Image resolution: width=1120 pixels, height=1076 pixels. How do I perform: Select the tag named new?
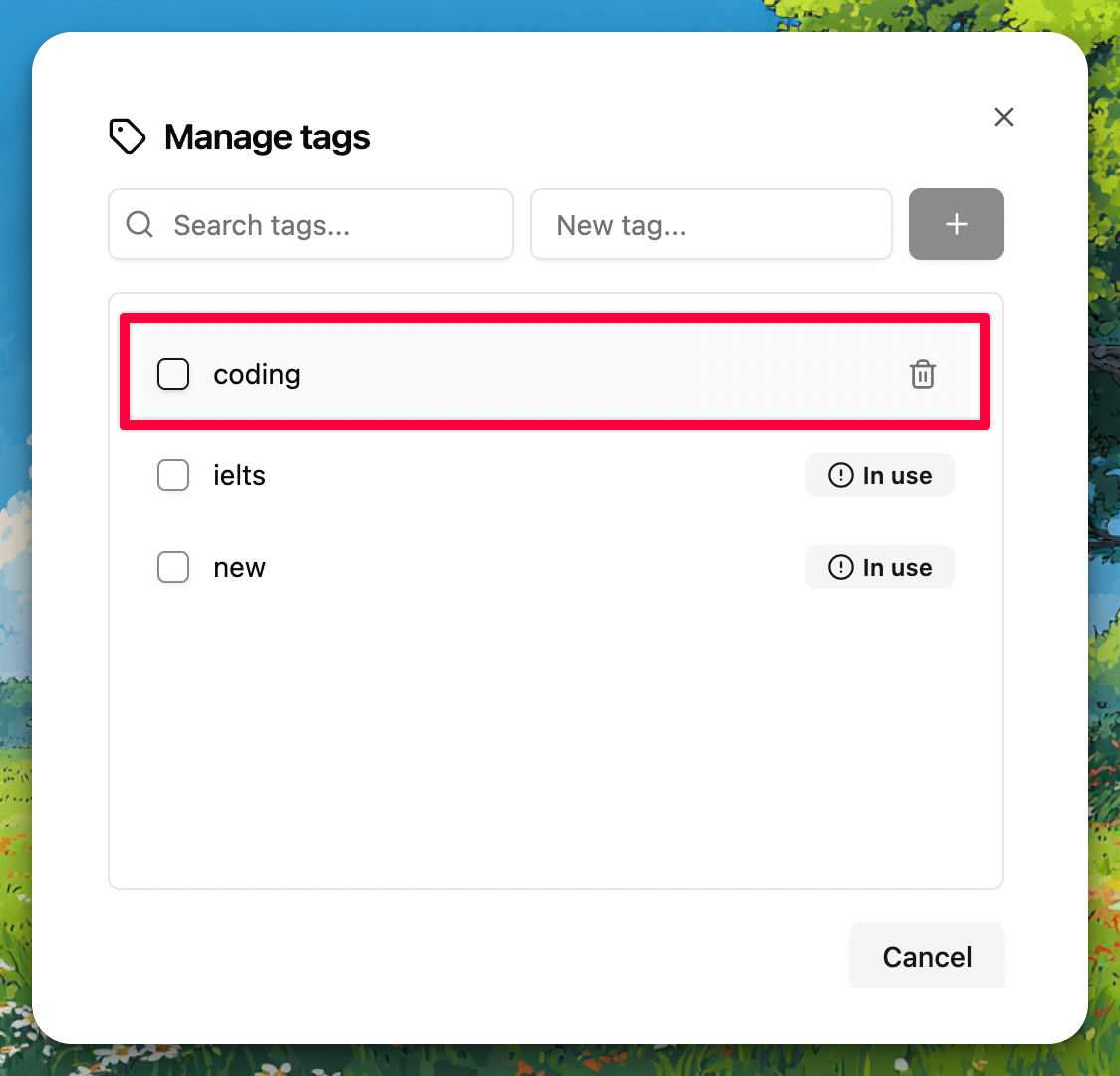pos(239,568)
